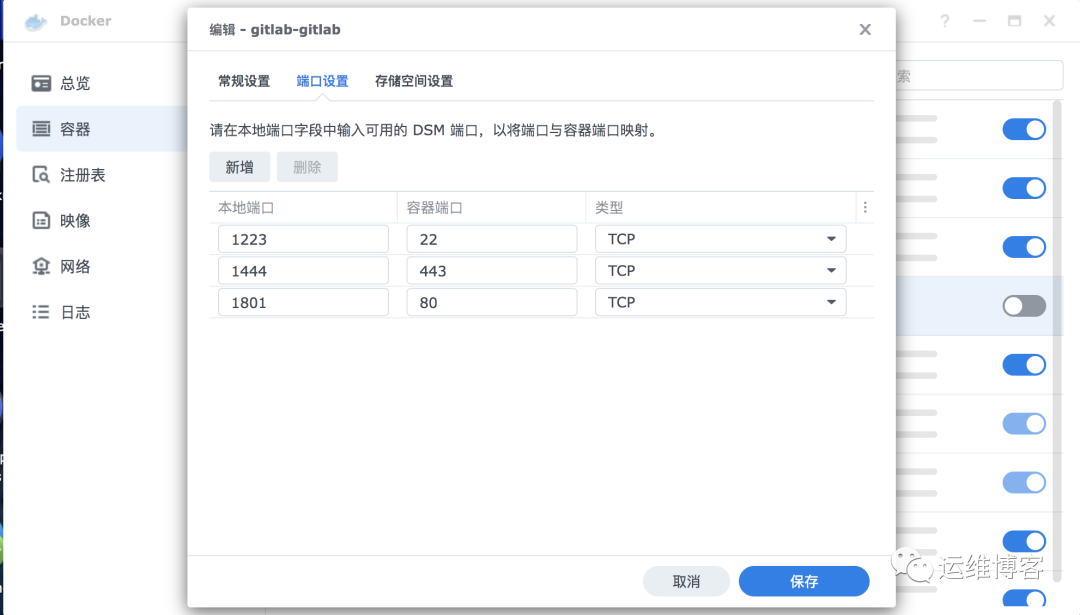Image resolution: width=1080 pixels, height=615 pixels.
Task: Select the 端口设置 tab
Action: point(322,81)
